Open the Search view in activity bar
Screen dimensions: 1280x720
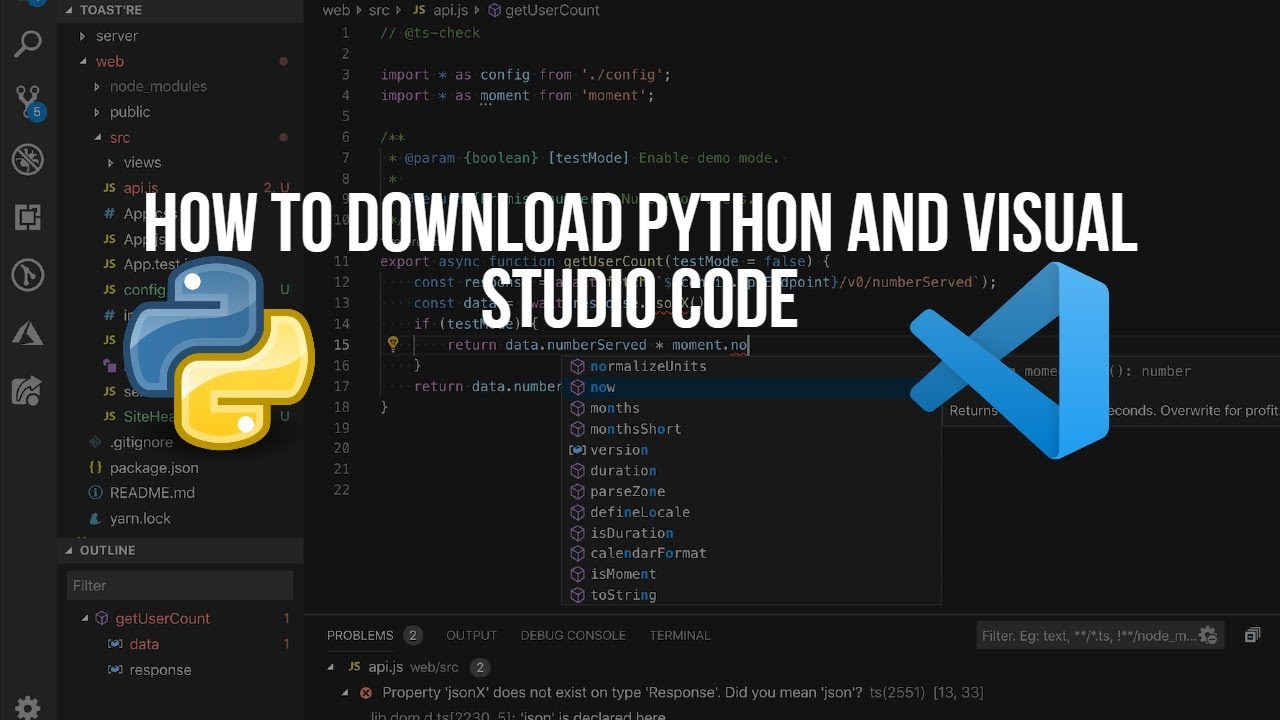coord(28,44)
